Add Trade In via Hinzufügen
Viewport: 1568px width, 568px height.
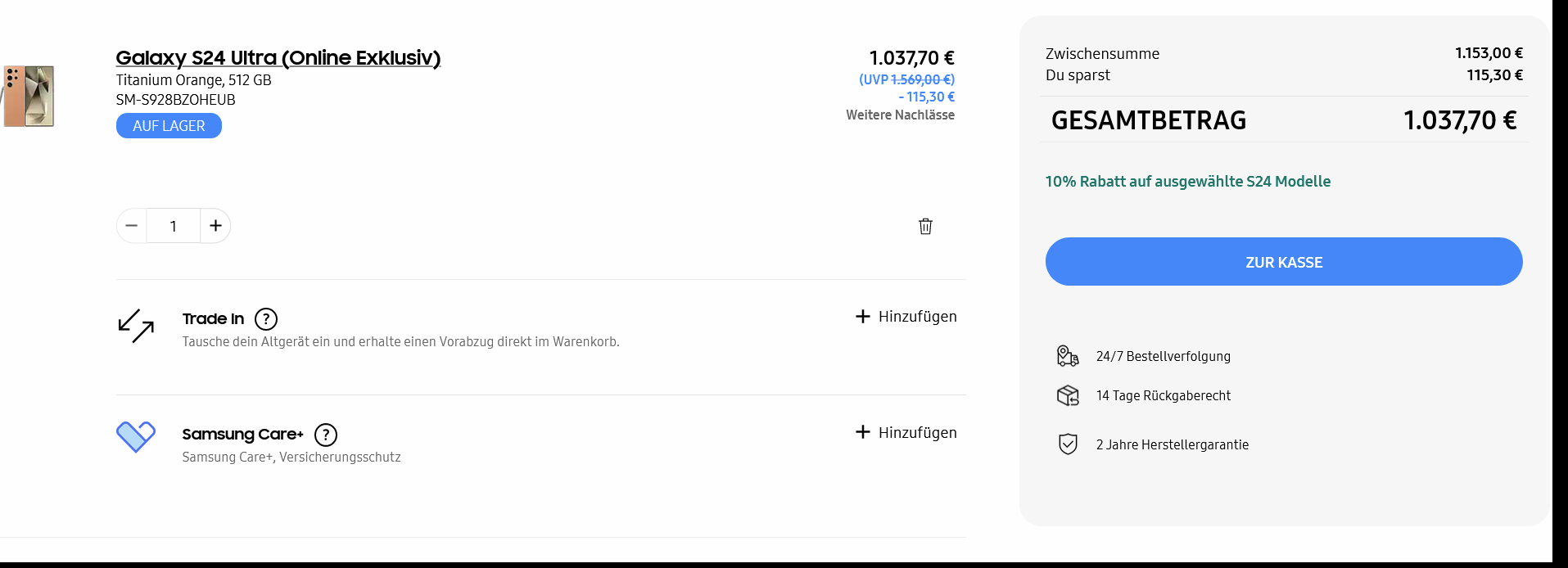coord(906,317)
